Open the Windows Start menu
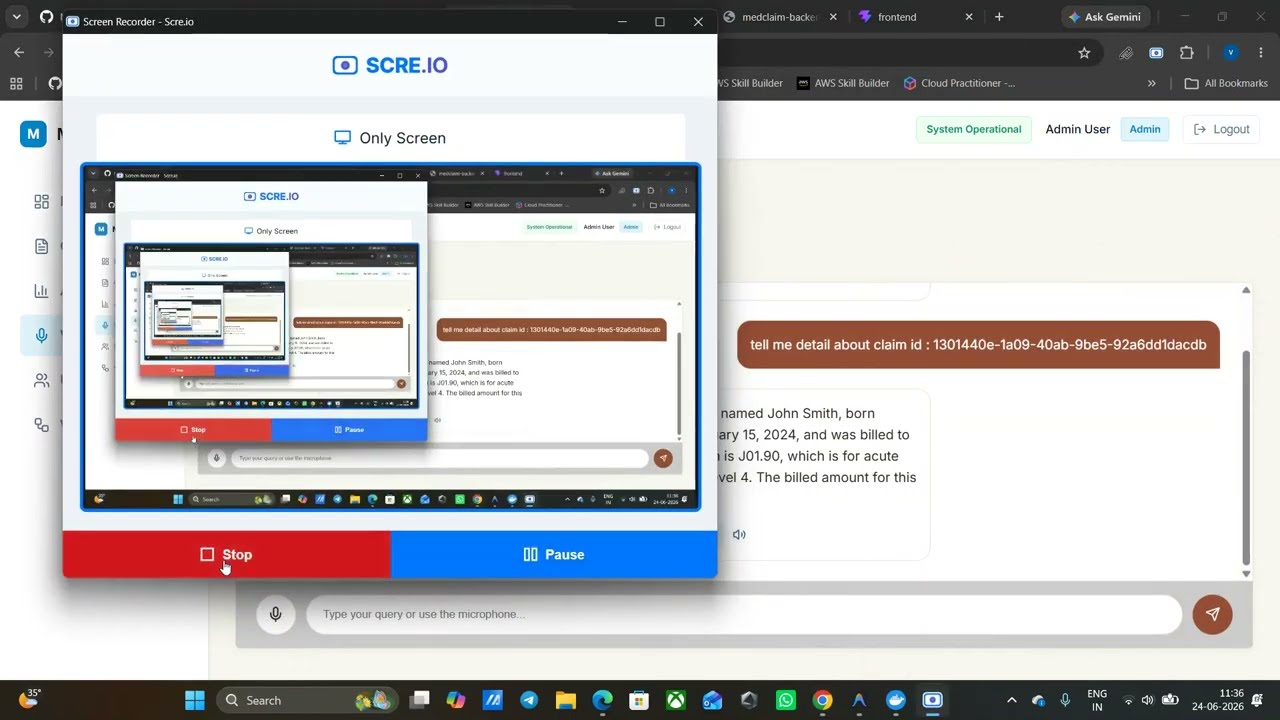Screen dimensions: 1280x720 (x=195, y=700)
